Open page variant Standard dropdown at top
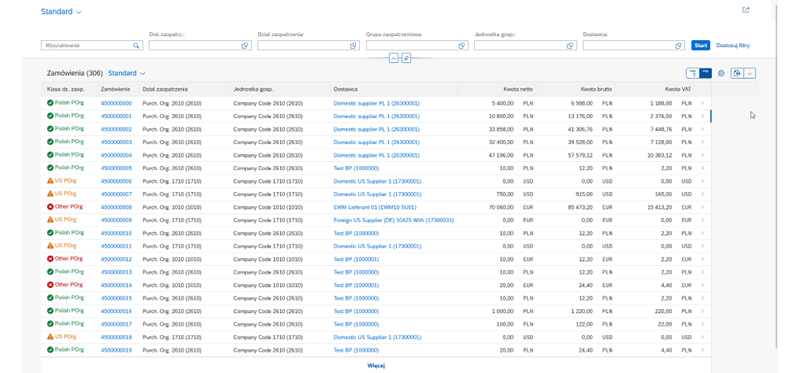This screenshot has height=373, width=800. (61, 12)
